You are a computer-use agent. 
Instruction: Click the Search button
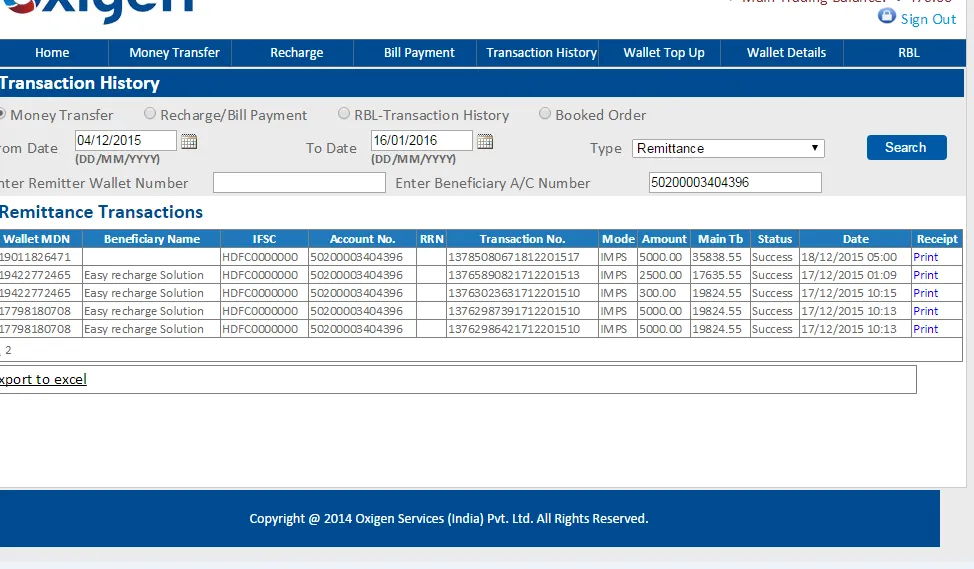906,147
